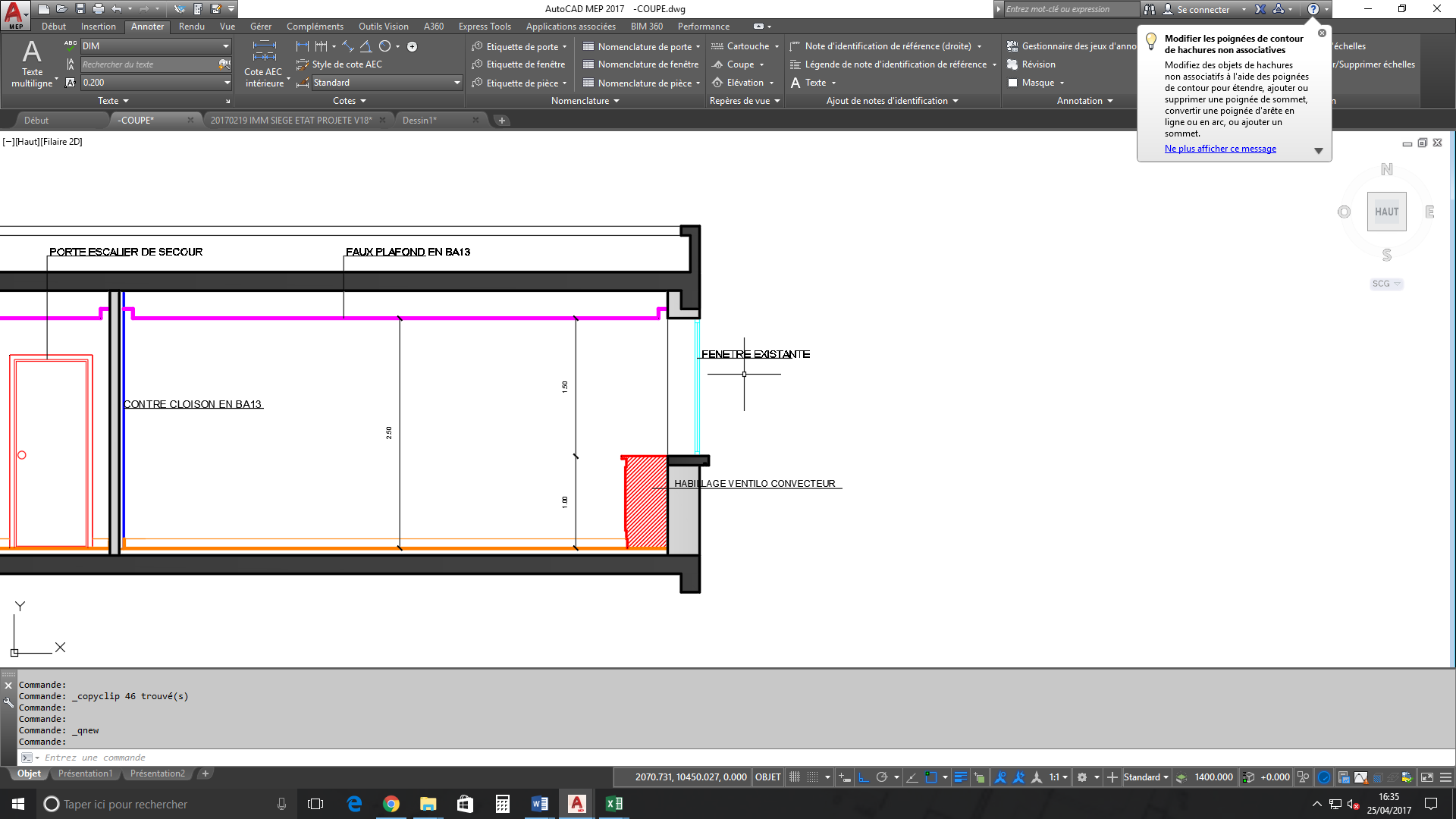The width and height of the screenshot is (1456, 819).
Task: Toggle object snap in status bar
Action: pos(931,777)
